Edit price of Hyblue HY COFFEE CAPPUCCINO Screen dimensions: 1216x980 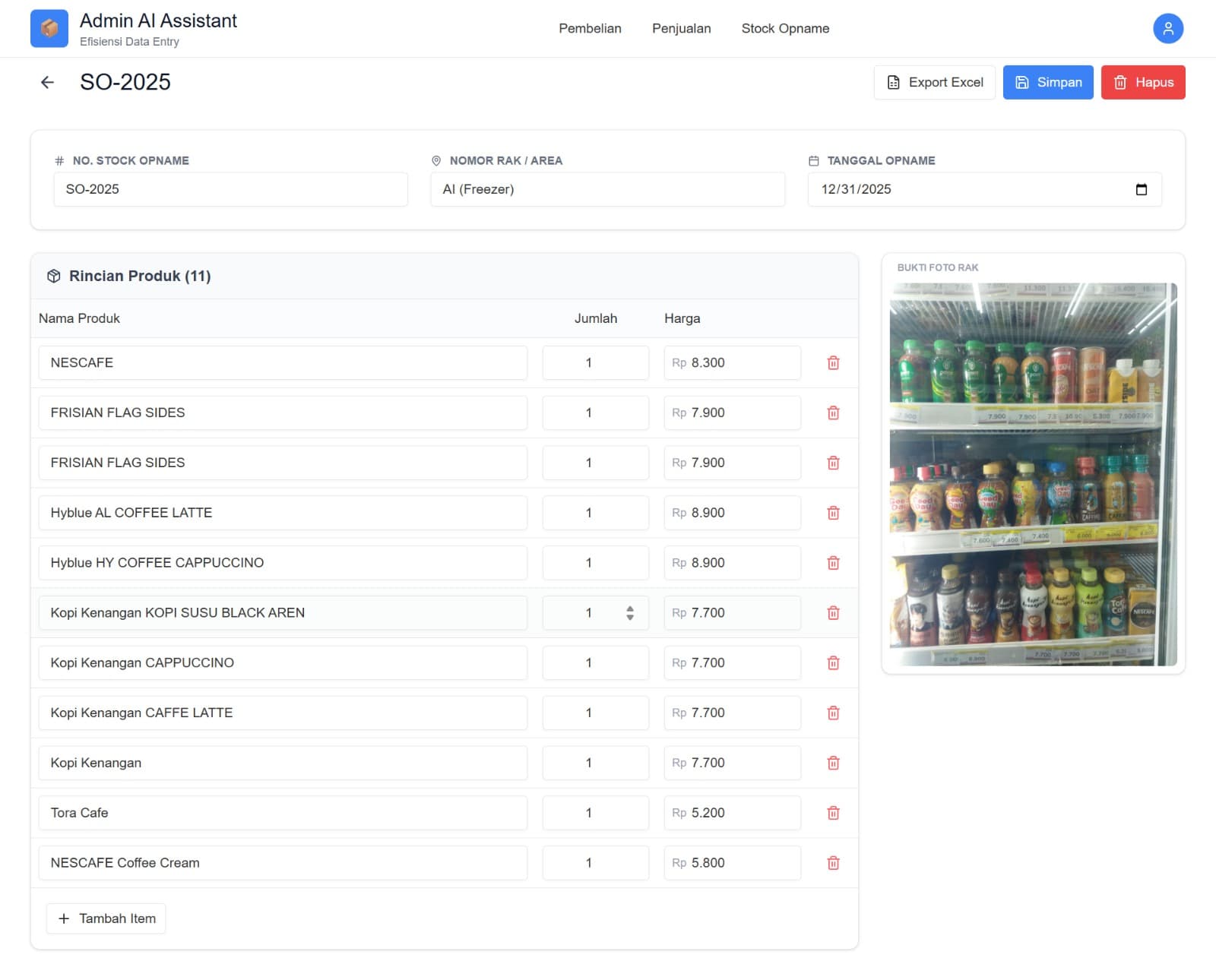(732, 563)
